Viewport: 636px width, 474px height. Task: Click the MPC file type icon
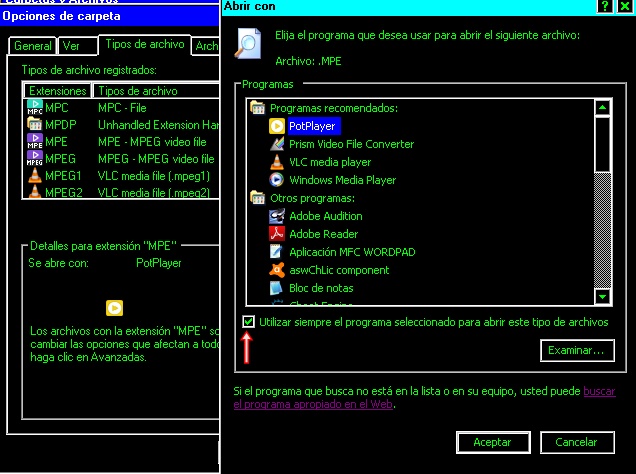[x=35, y=108]
